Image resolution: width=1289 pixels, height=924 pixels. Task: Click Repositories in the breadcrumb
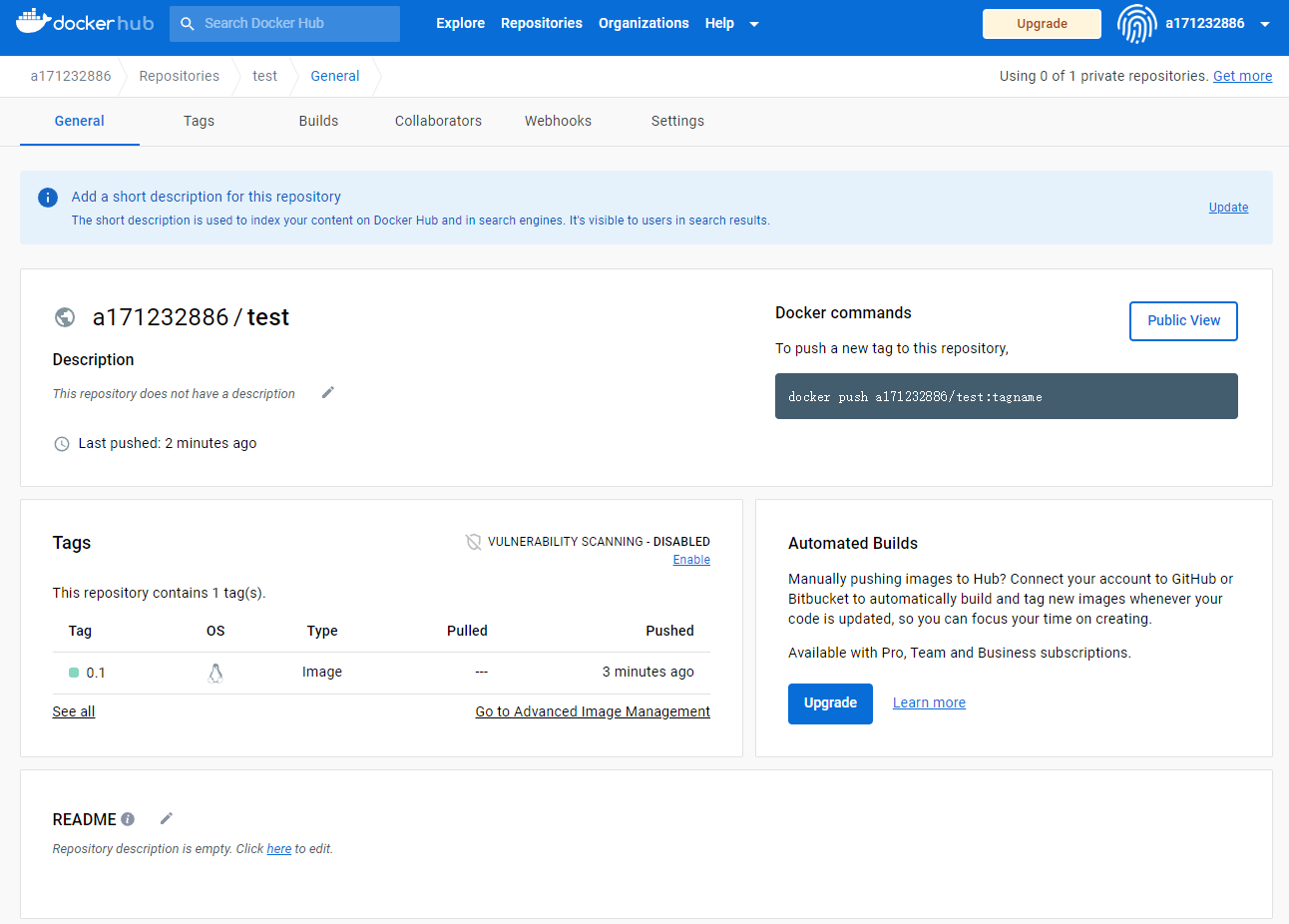pyautogui.click(x=180, y=76)
